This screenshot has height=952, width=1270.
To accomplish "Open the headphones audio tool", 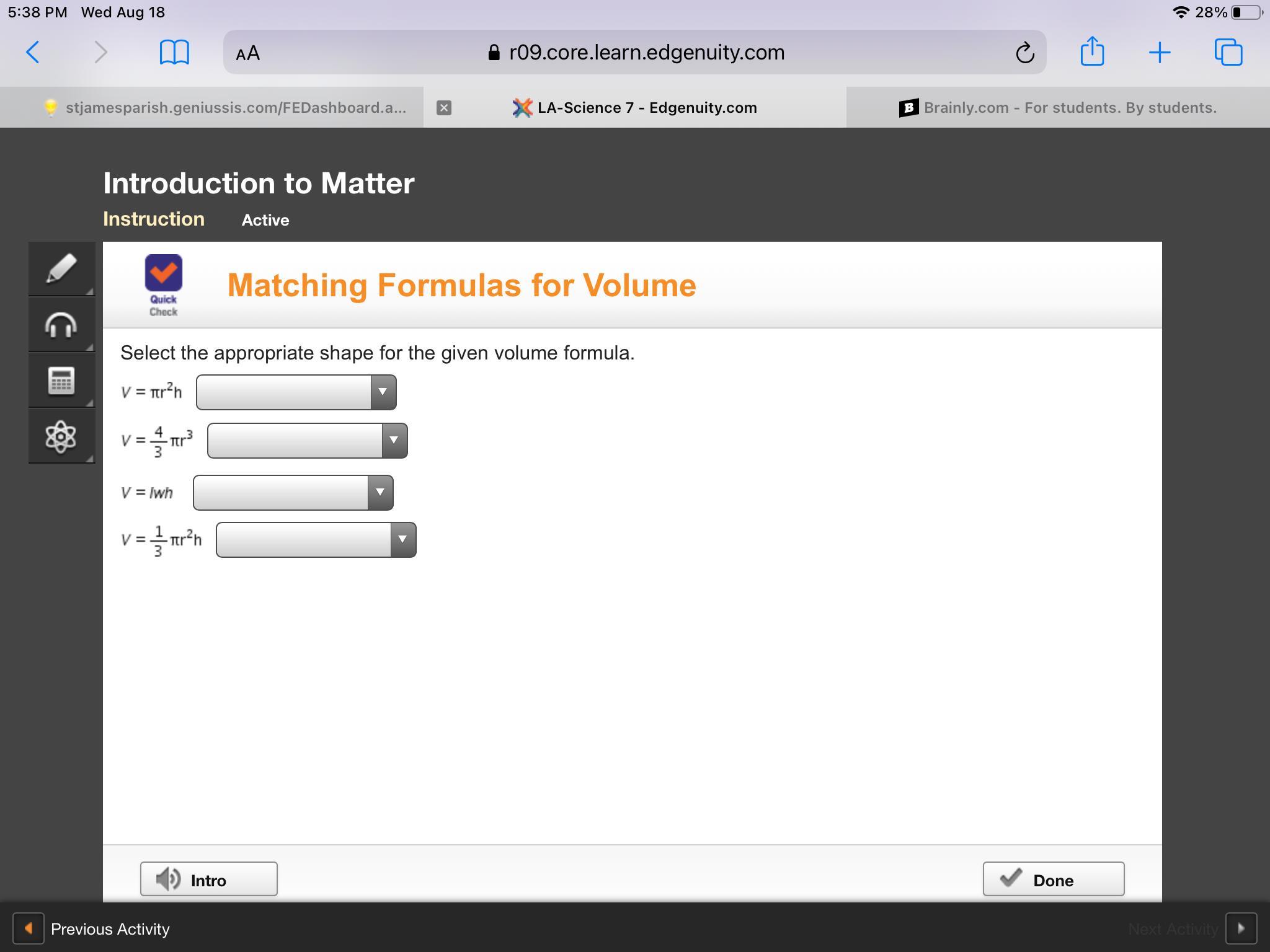I will [61, 325].
